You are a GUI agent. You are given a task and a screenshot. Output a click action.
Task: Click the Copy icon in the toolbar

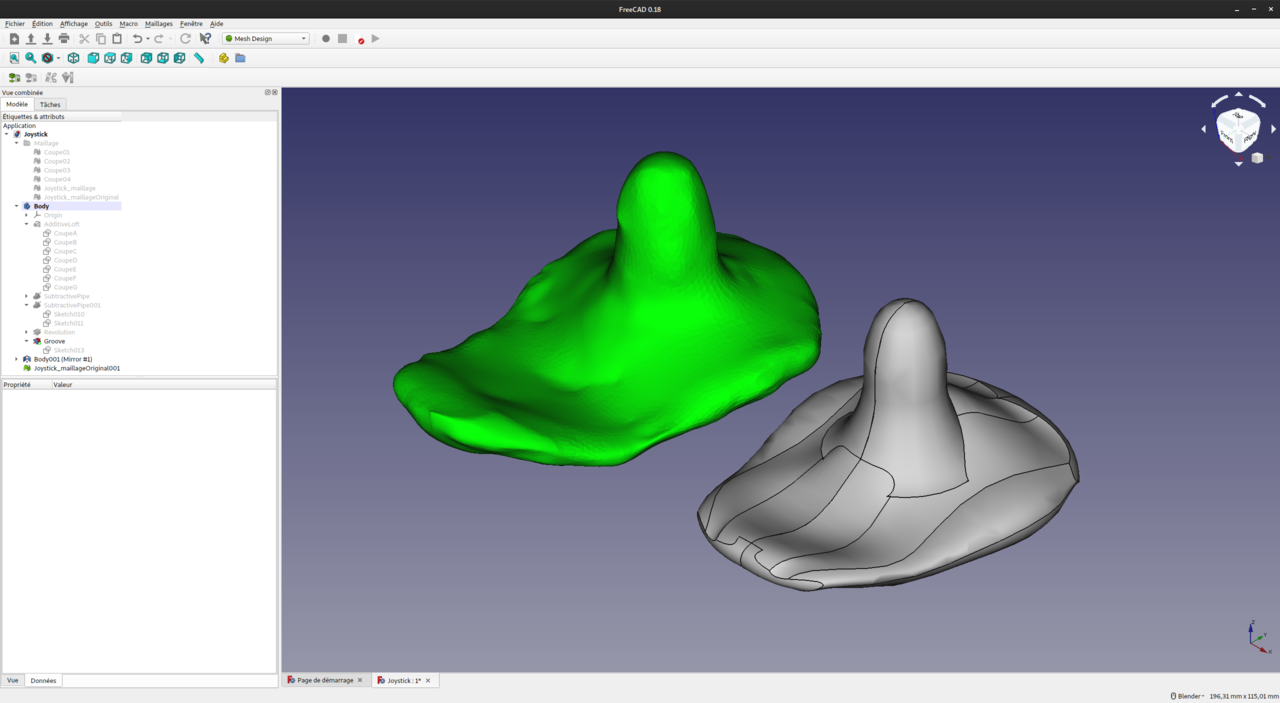(x=101, y=39)
